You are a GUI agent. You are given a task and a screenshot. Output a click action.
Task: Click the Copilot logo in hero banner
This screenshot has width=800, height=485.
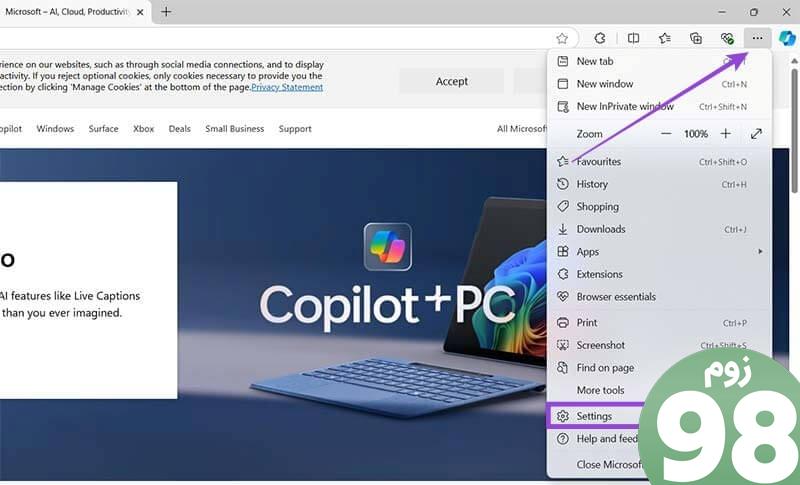click(388, 247)
